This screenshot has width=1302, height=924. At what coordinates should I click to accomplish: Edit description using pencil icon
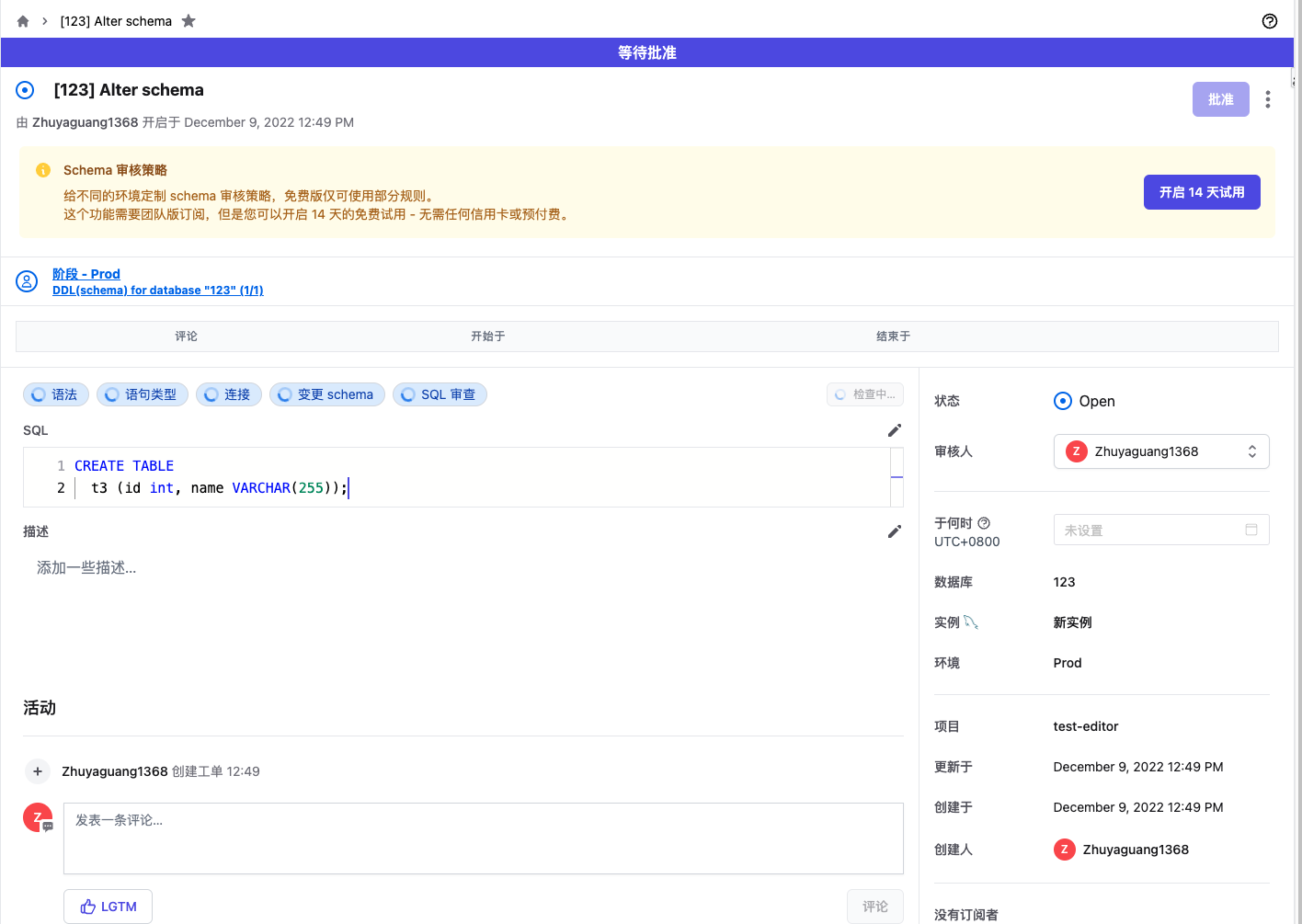(894, 531)
